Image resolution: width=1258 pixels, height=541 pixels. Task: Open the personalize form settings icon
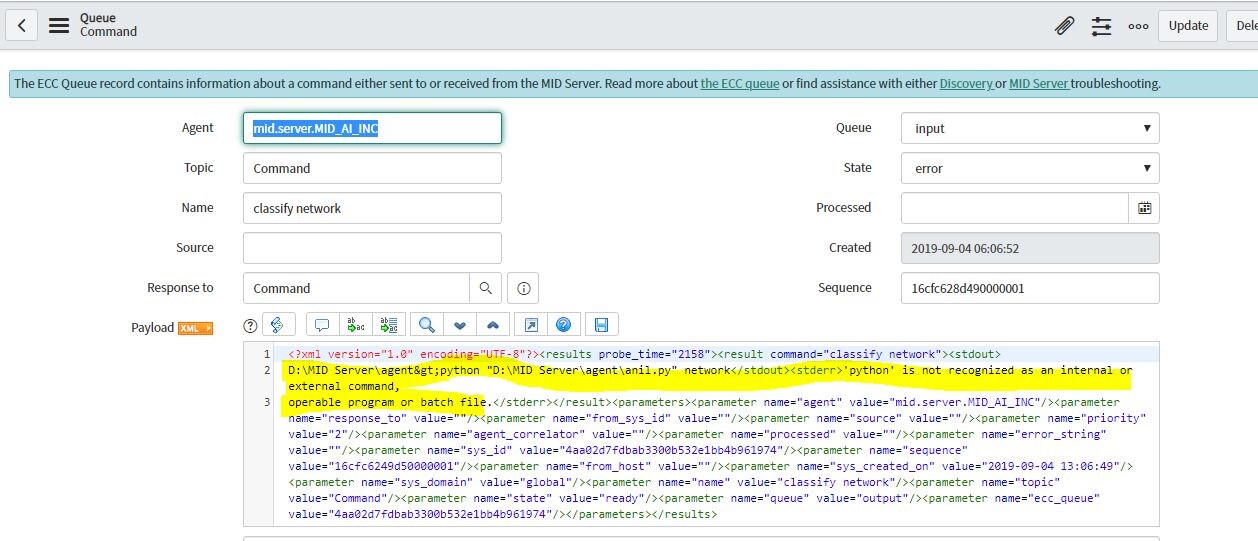pyautogui.click(x=1101, y=26)
